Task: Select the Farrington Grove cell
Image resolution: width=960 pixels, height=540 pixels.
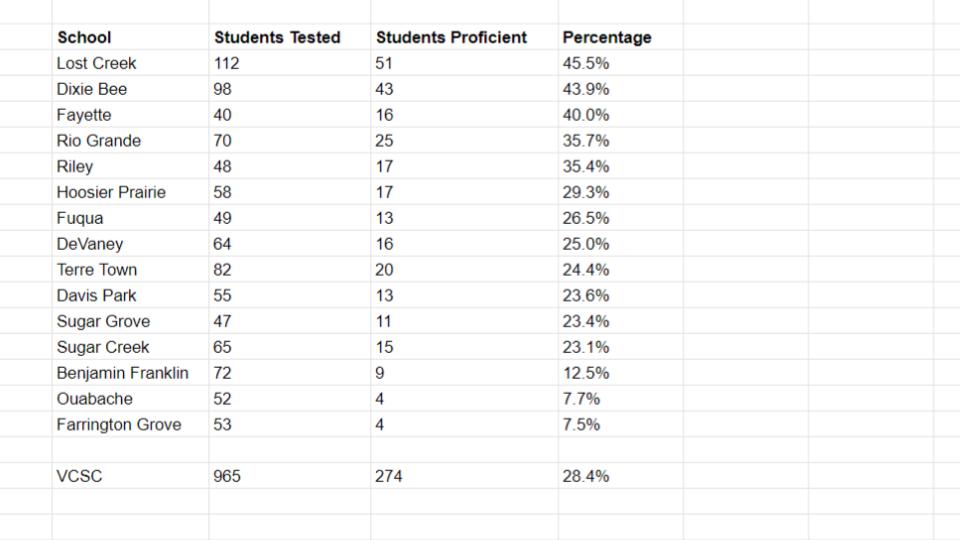Action: click(119, 425)
